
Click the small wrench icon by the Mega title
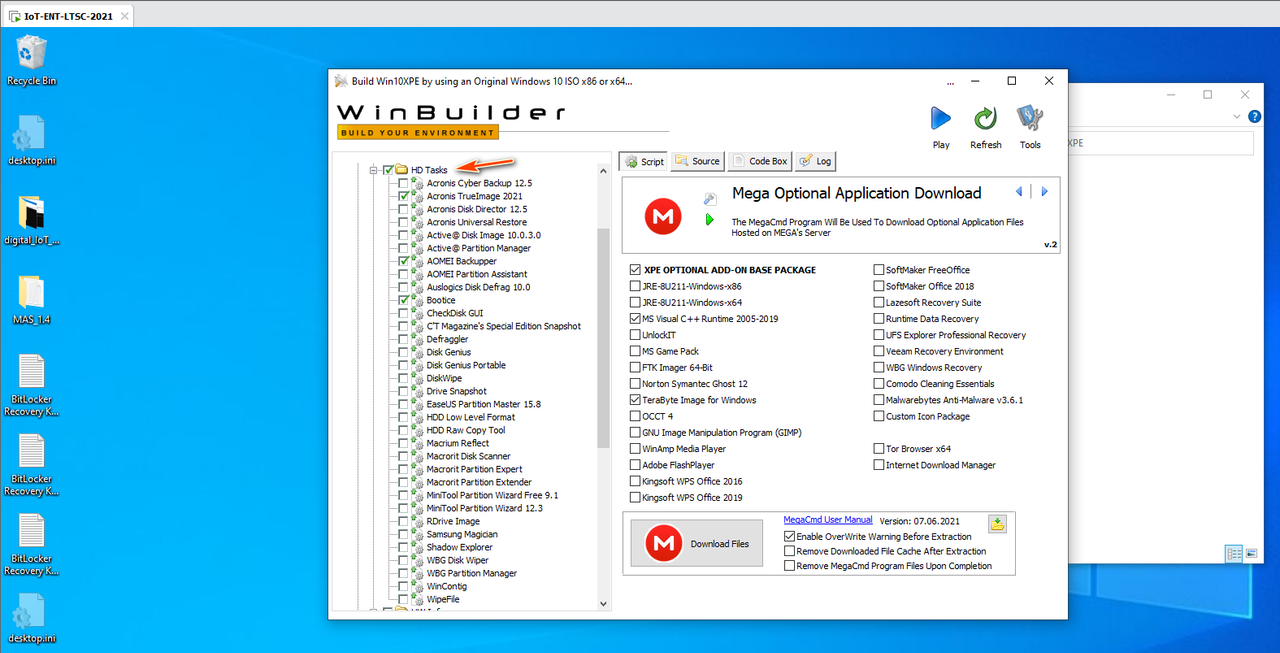click(x=710, y=200)
